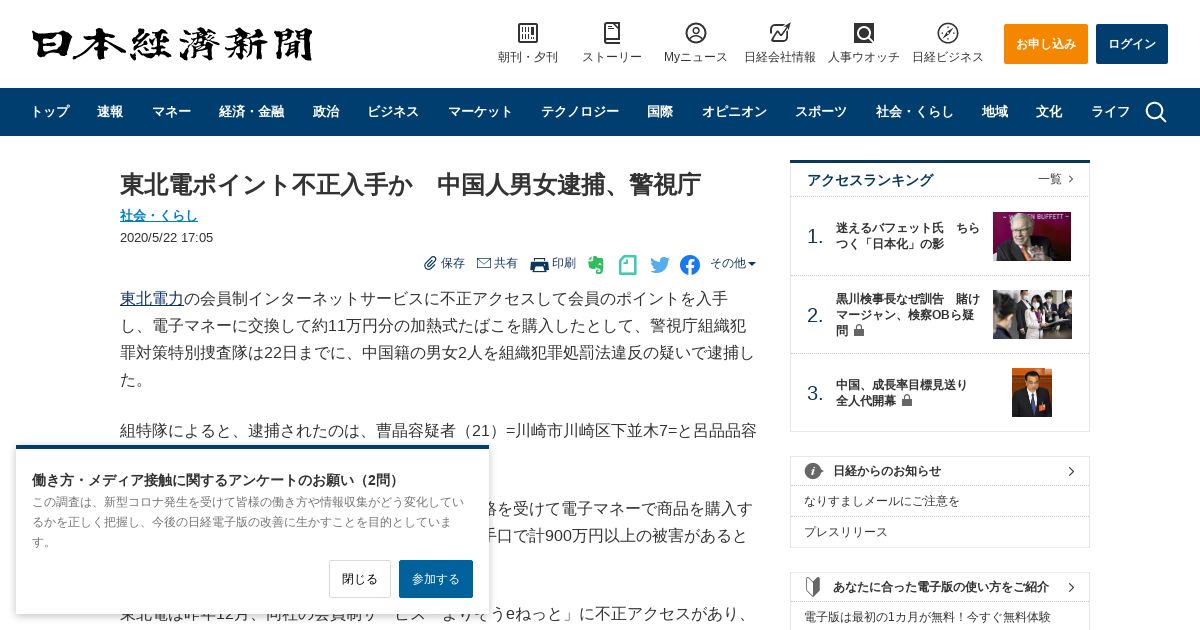Open the 日経ビジネス compass icon

click(948, 33)
